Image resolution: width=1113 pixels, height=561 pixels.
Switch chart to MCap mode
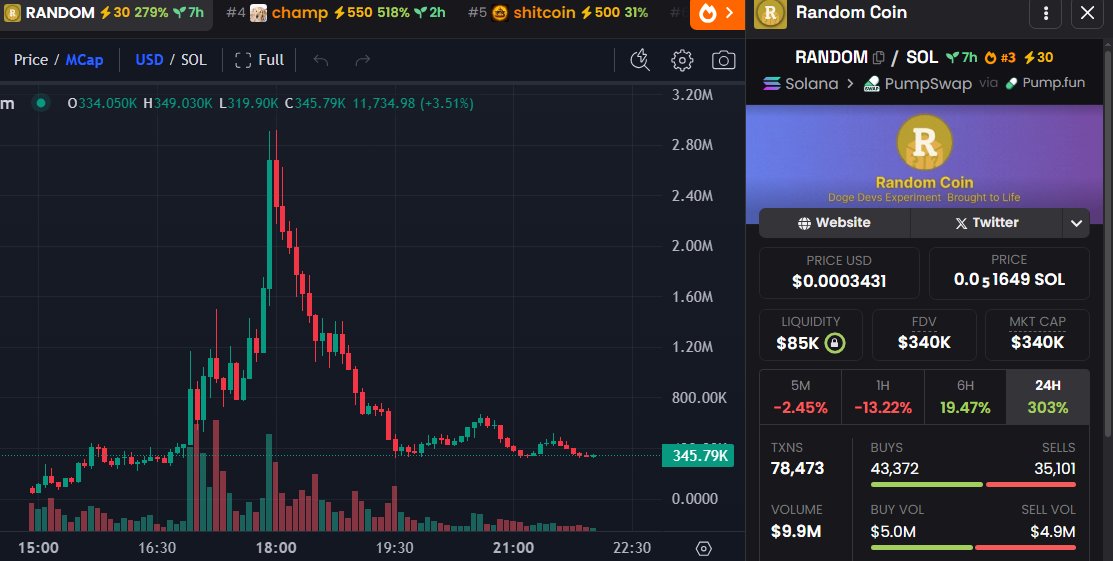84,60
